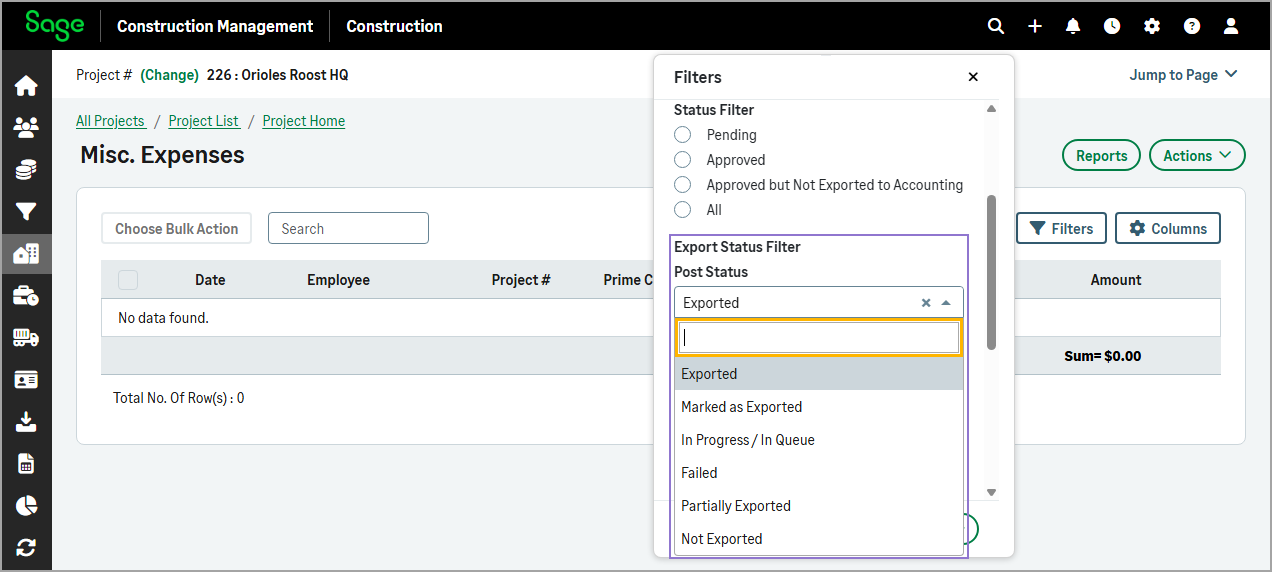The height and width of the screenshot is (572, 1272).
Task: Click the plus icon in top bar
Action: [1034, 26]
